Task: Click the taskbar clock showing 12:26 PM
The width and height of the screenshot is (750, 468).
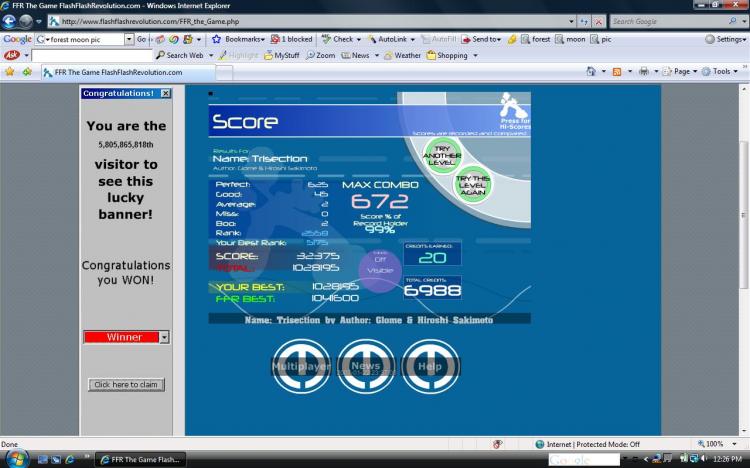Action: [x=727, y=459]
